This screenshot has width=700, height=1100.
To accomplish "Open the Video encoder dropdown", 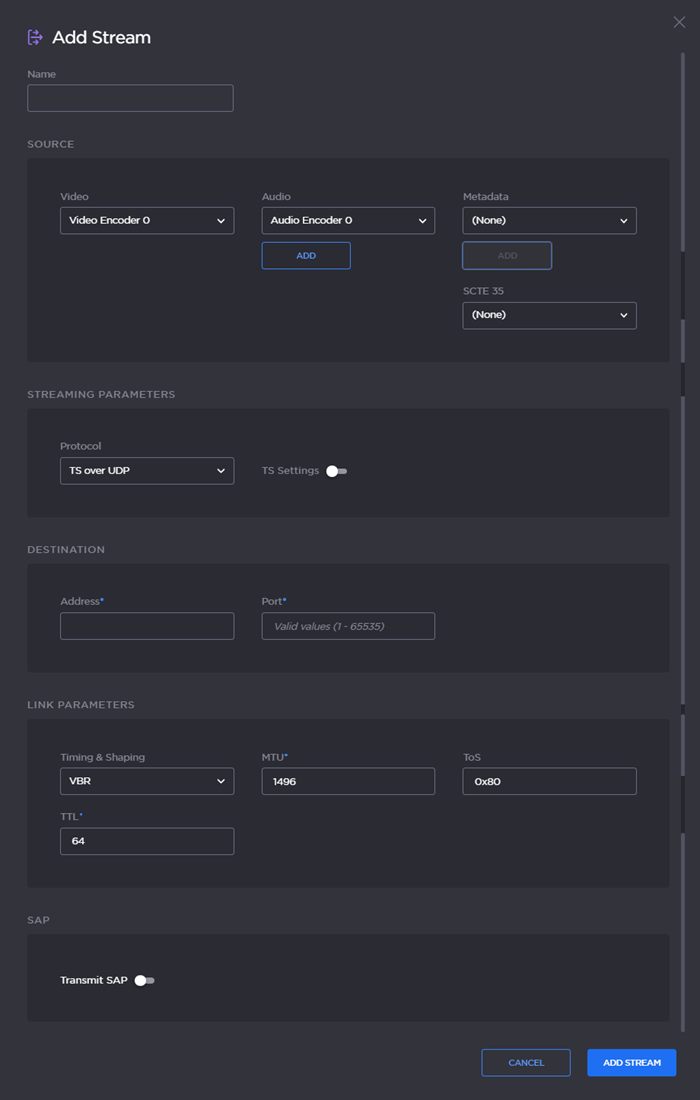I will (x=147, y=220).
